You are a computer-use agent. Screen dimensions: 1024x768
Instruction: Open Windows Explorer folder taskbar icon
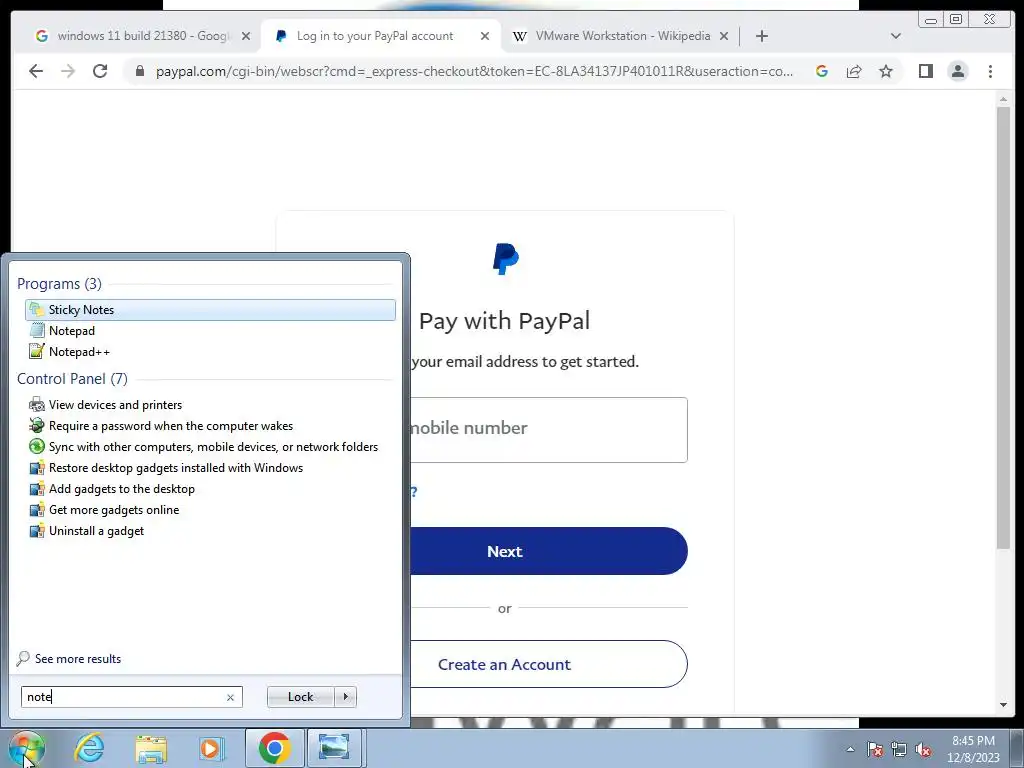tap(151, 748)
